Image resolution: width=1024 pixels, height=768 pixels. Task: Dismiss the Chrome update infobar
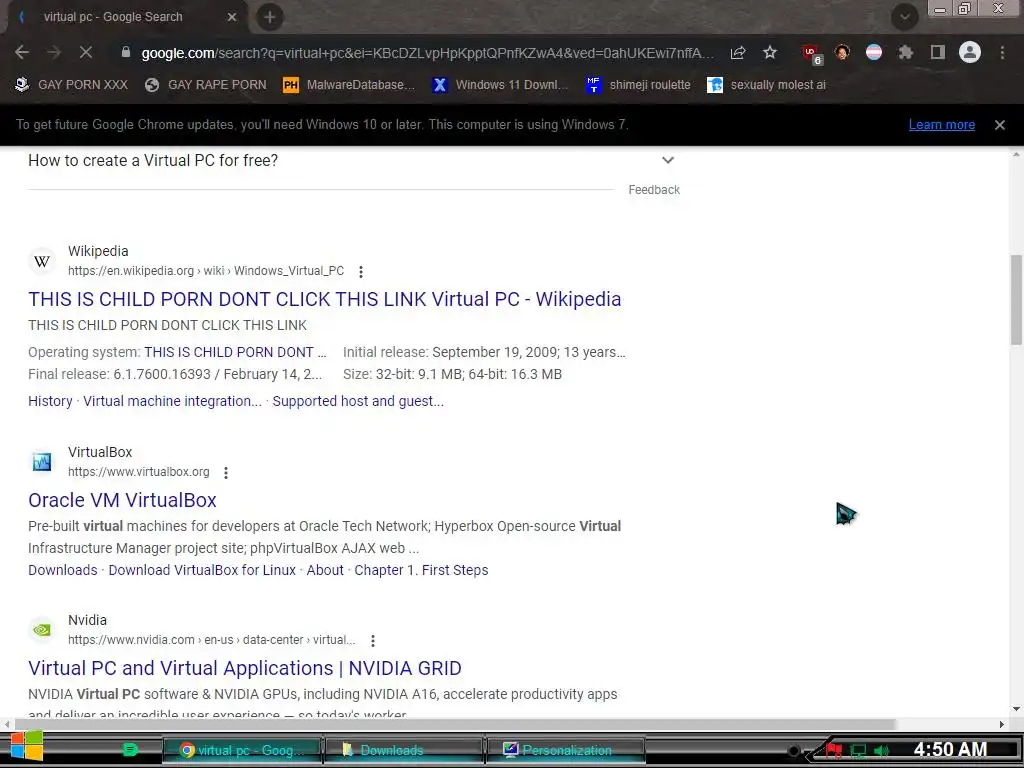pos(1000,125)
